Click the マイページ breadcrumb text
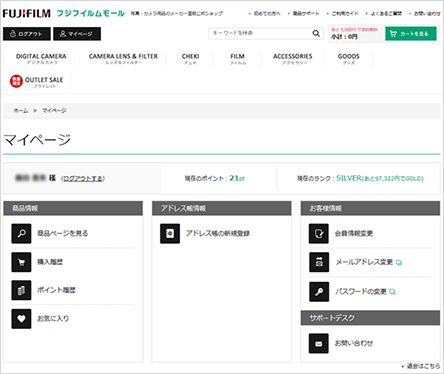 54,111
